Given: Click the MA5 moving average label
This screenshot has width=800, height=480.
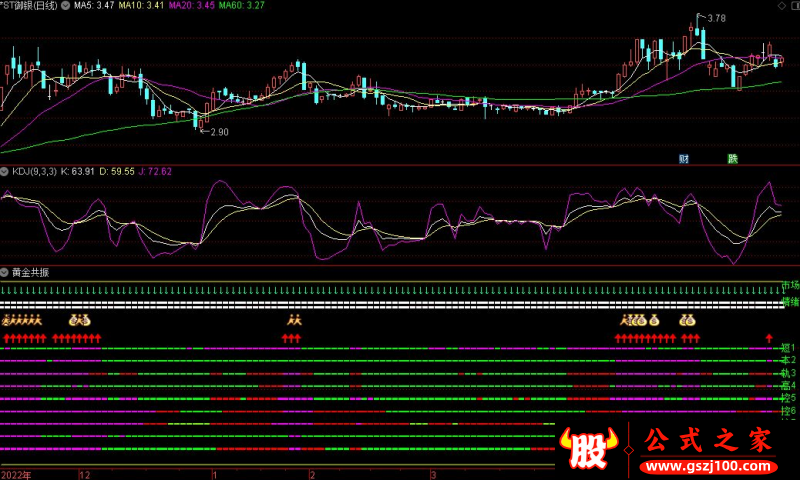Looking at the screenshot, I should click(x=92, y=6).
